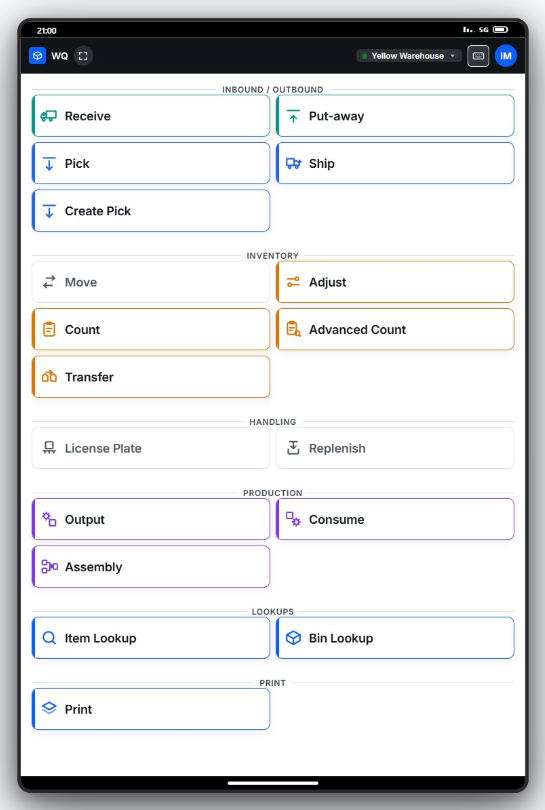
Task: Click the Ship truck icon
Action: 293,164
